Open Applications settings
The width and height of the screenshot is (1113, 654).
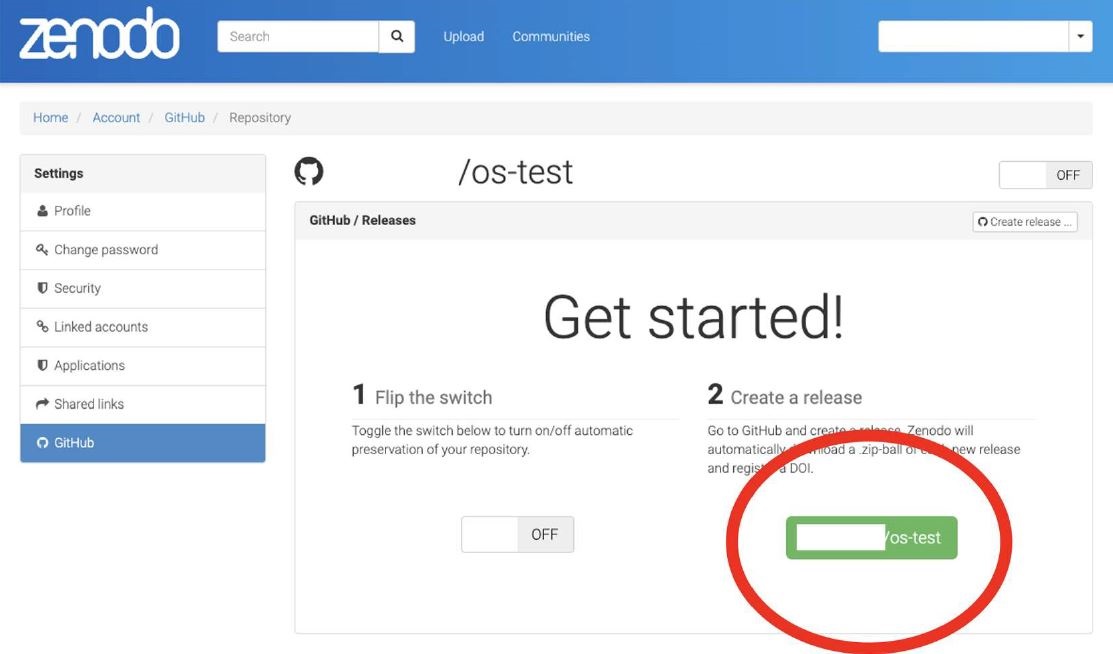pyautogui.click(x=143, y=366)
